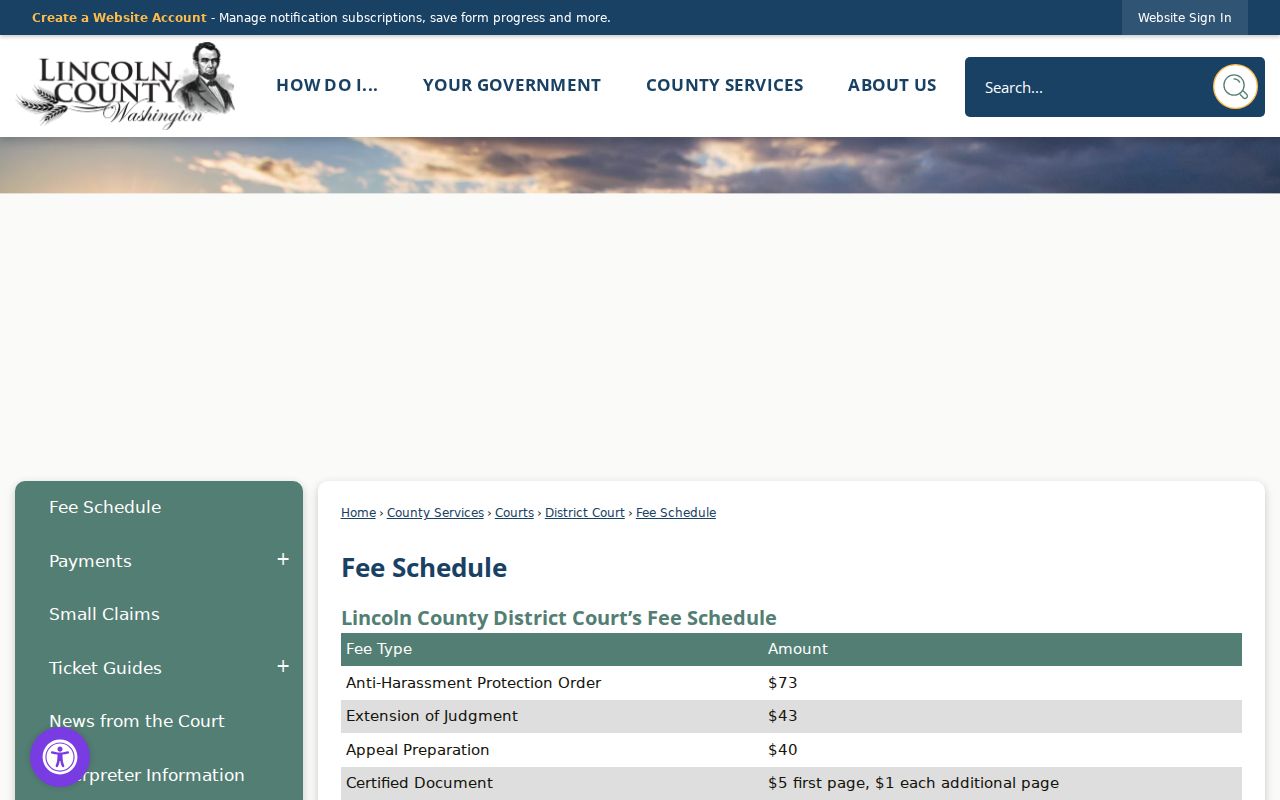Expand the Ticket Guides submenu plus sign
This screenshot has height=800, width=1280.
(x=283, y=667)
